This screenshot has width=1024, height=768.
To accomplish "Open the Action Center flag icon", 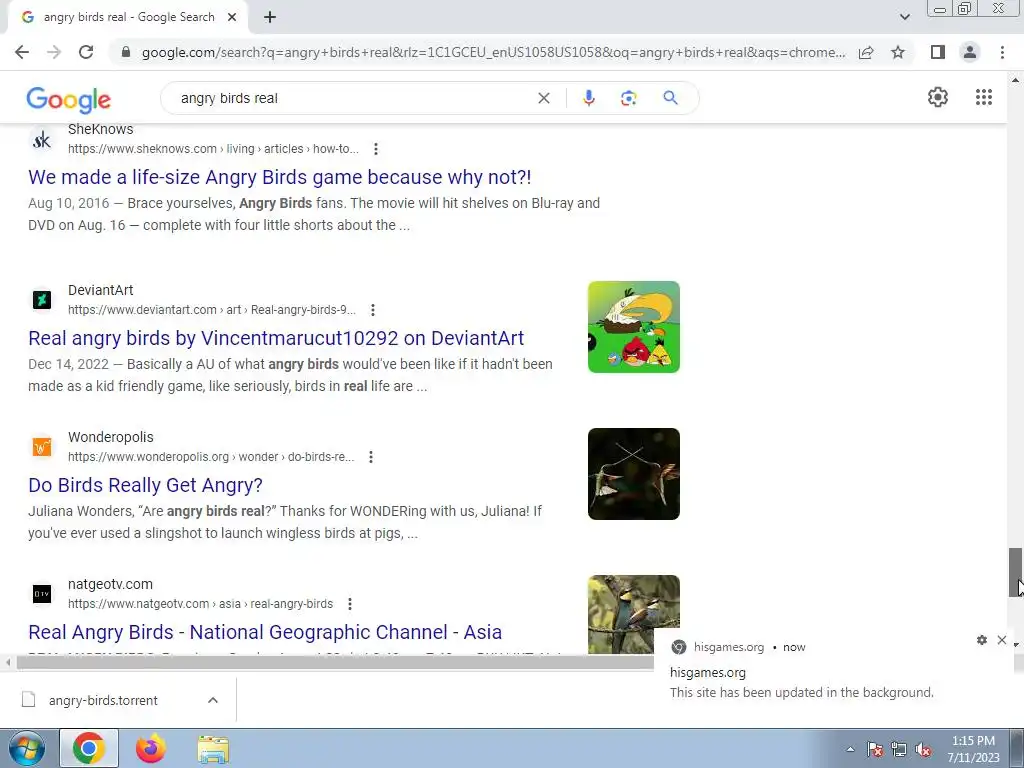I will (x=874, y=749).
